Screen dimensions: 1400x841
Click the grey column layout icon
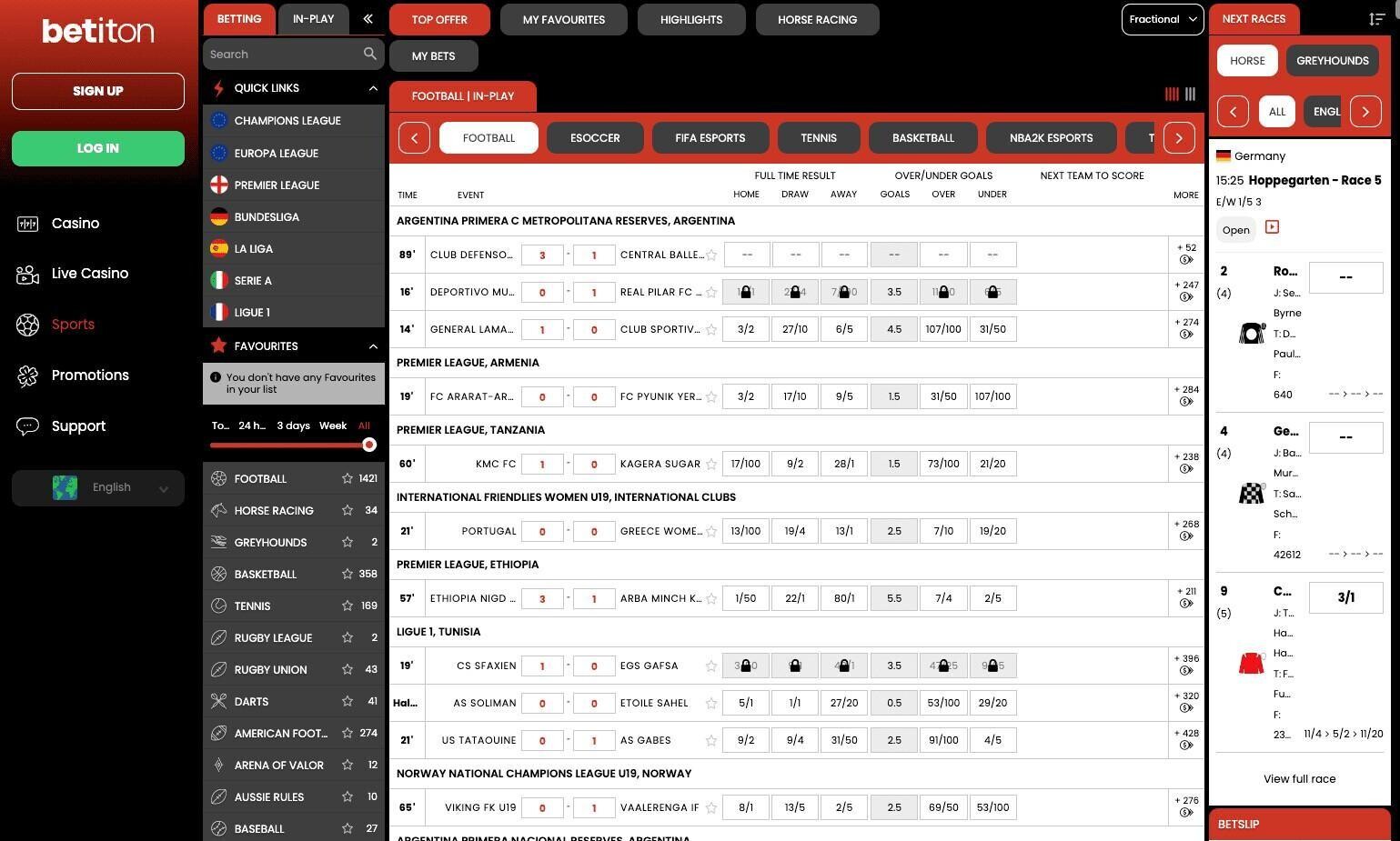[1190, 95]
